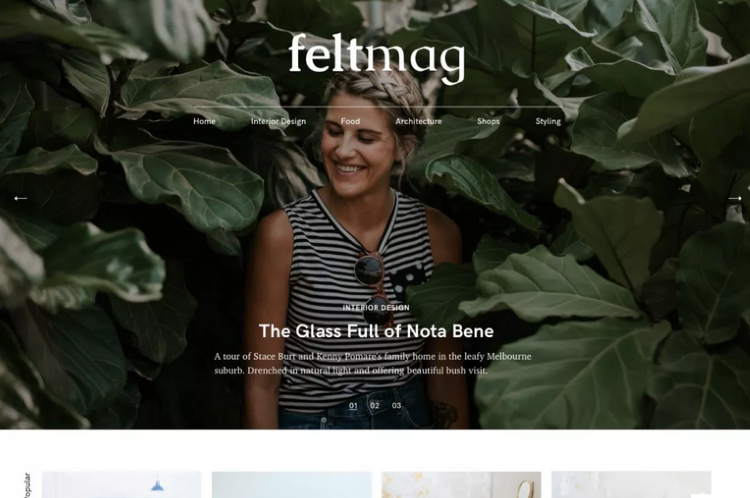Visit the Shops menu link
Viewport: 750px width, 498px height.
pyautogui.click(x=488, y=122)
